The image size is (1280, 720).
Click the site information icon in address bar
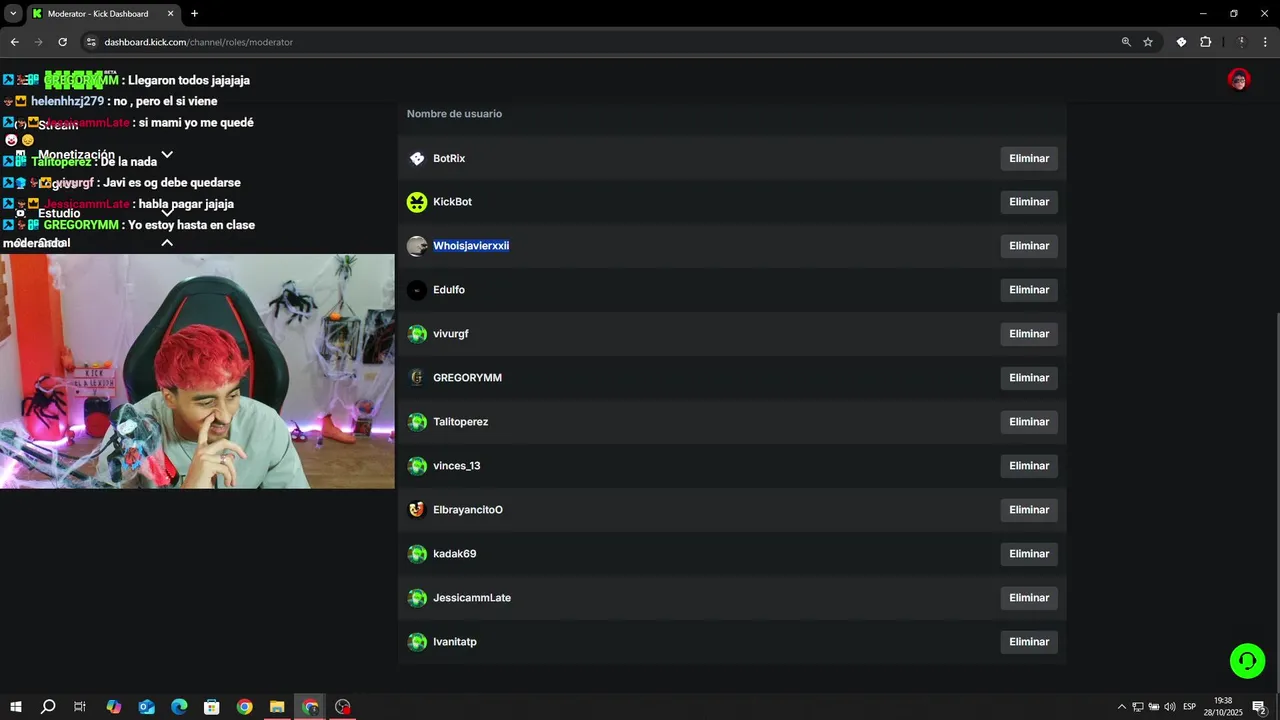pyautogui.click(x=91, y=42)
